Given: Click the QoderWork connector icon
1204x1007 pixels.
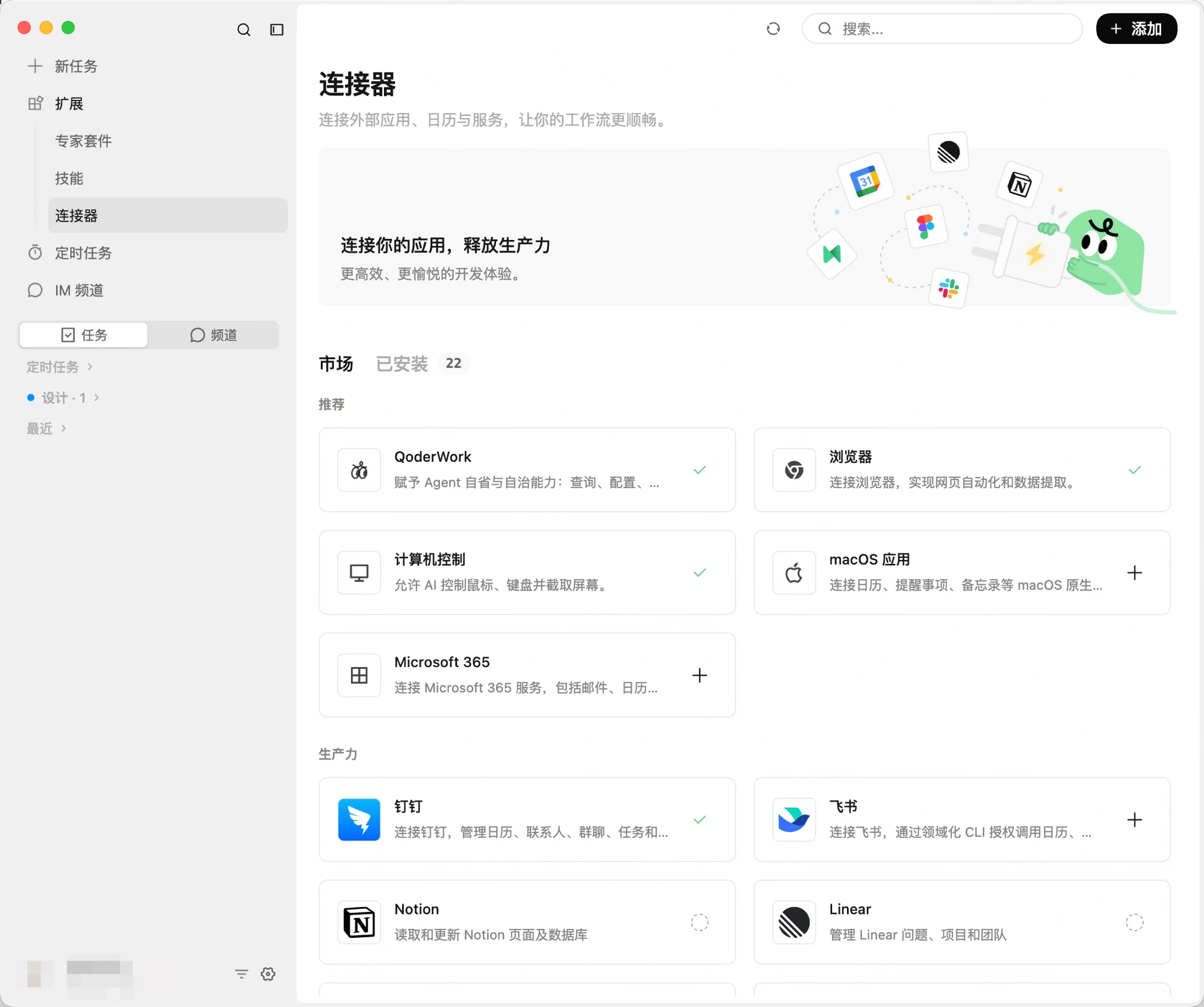Looking at the screenshot, I should [x=359, y=470].
